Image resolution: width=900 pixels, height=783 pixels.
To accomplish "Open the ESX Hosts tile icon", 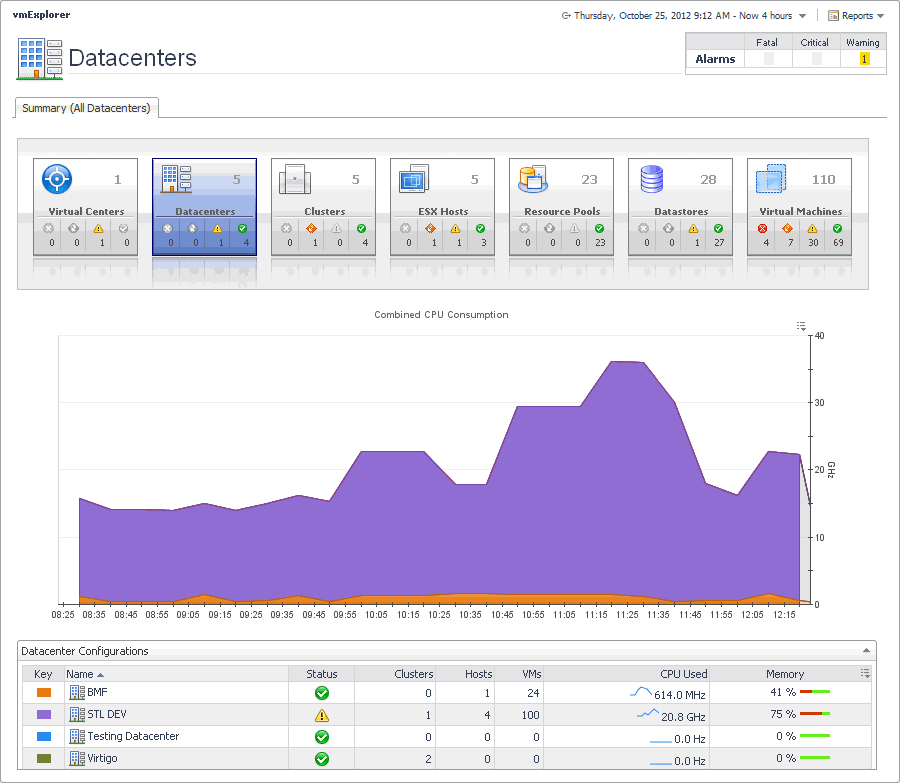I will point(413,180).
